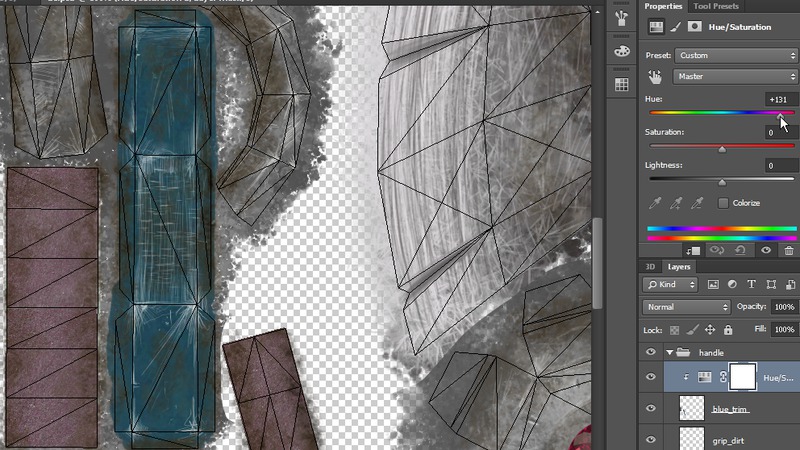Viewport: 800px width, 450px height.
Task: Hide the blue_trim layer
Action: click(x=651, y=408)
